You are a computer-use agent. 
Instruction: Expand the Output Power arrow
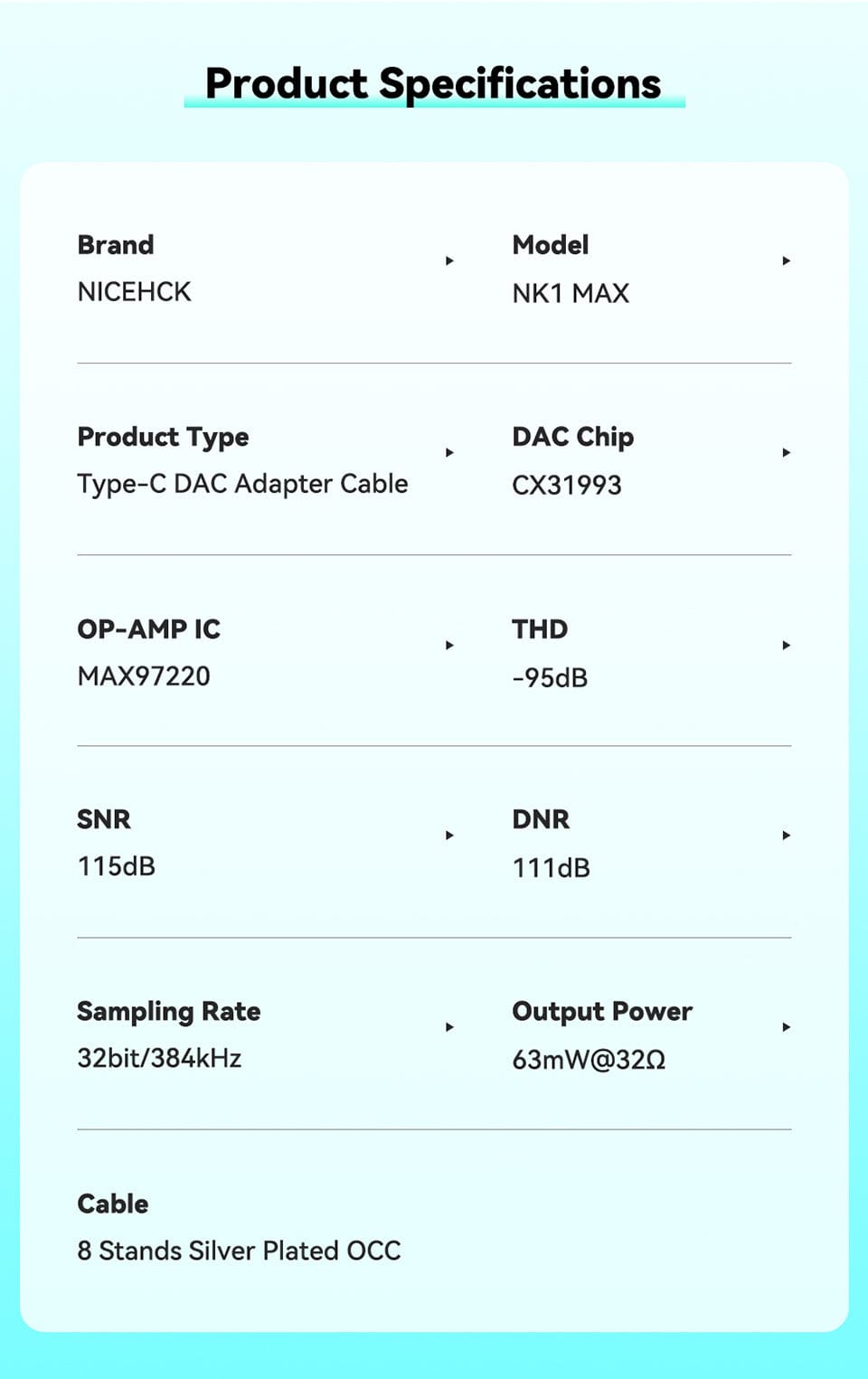coord(786,1027)
